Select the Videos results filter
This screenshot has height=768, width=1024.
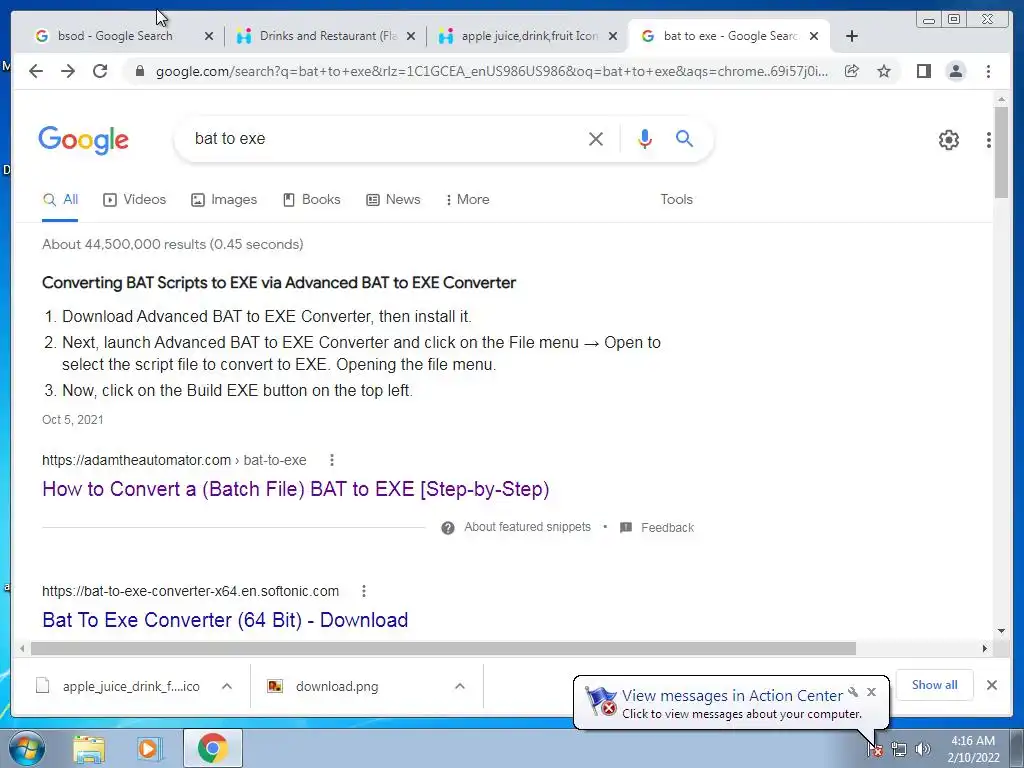pos(135,200)
